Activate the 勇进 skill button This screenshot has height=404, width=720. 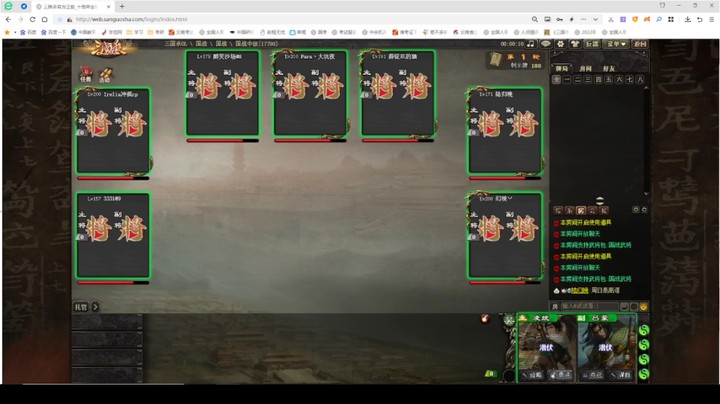pos(561,375)
